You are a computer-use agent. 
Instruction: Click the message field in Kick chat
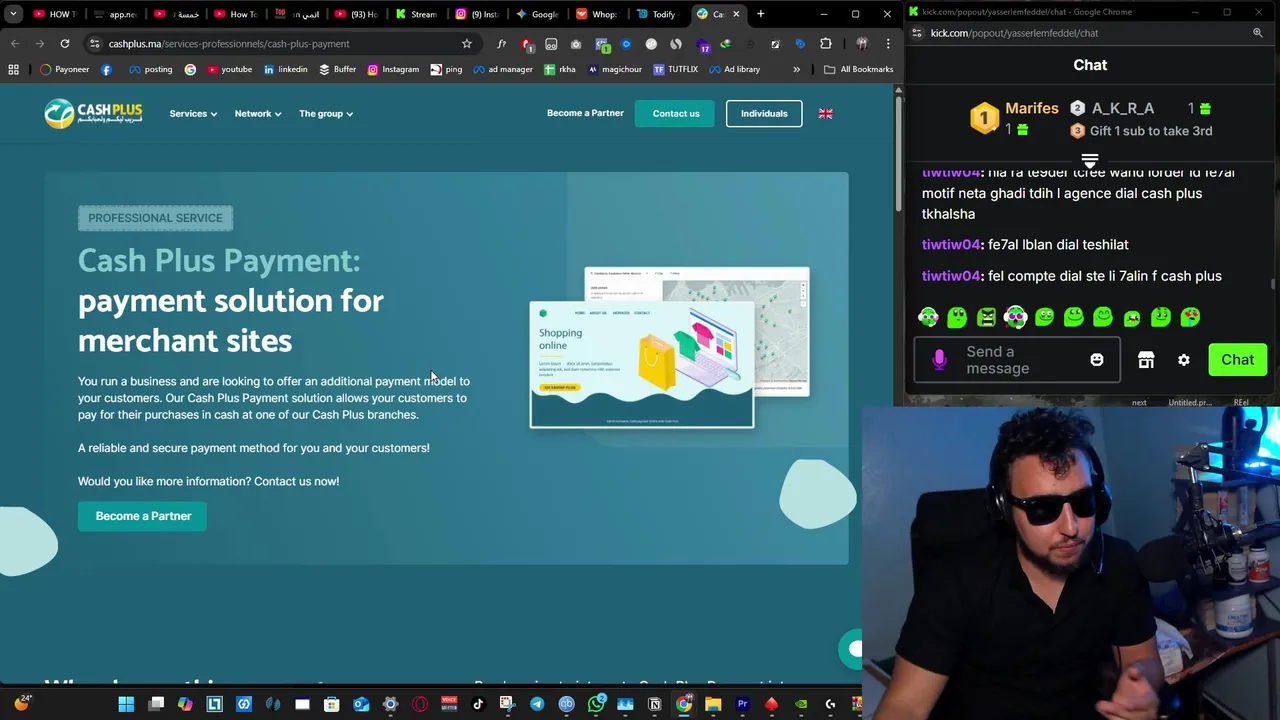(x=1017, y=360)
